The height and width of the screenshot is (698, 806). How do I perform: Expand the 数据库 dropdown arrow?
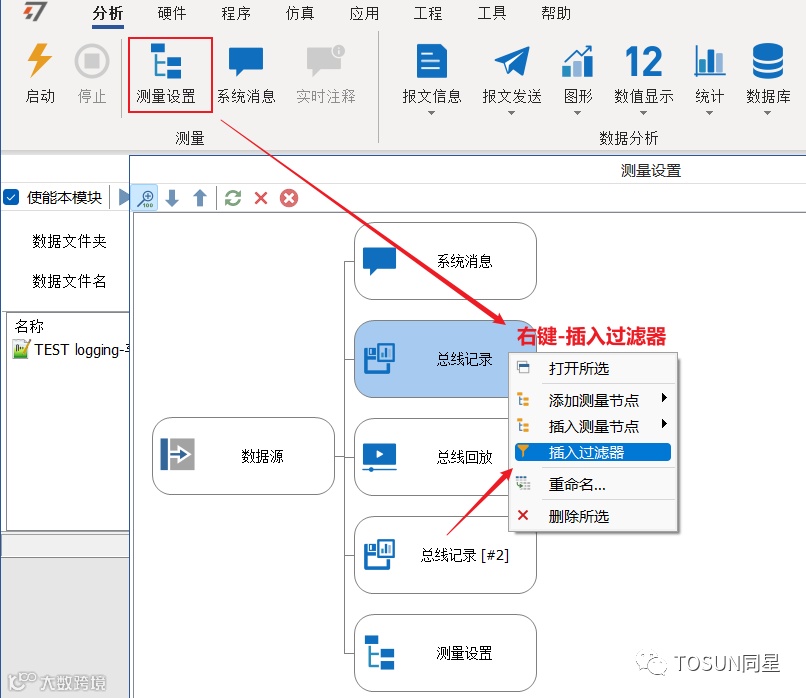click(767, 113)
